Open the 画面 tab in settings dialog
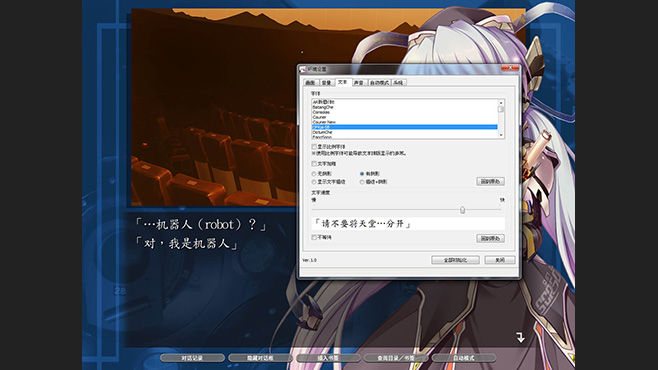This screenshot has height=370, width=658. point(310,83)
